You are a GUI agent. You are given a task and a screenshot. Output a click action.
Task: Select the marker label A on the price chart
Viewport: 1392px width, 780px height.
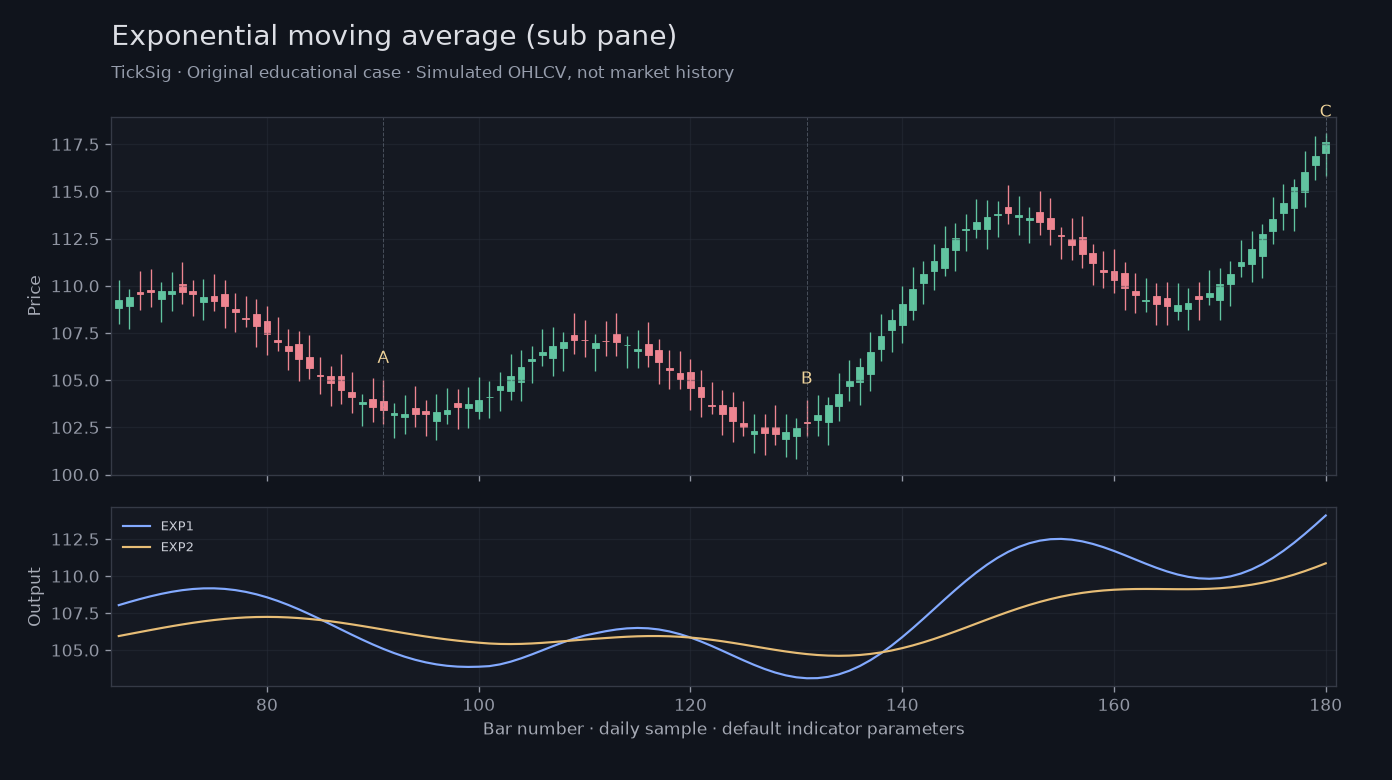pyautogui.click(x=383, y=357)
